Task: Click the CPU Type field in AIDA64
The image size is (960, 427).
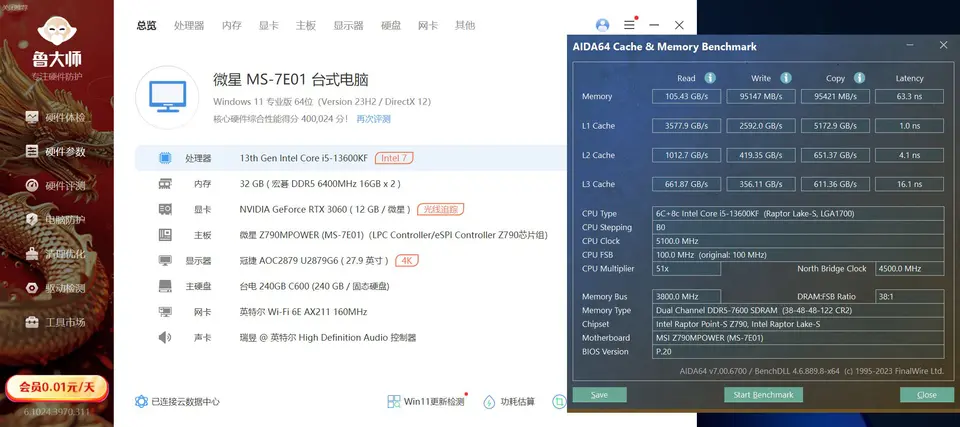Action: (798, 214)
